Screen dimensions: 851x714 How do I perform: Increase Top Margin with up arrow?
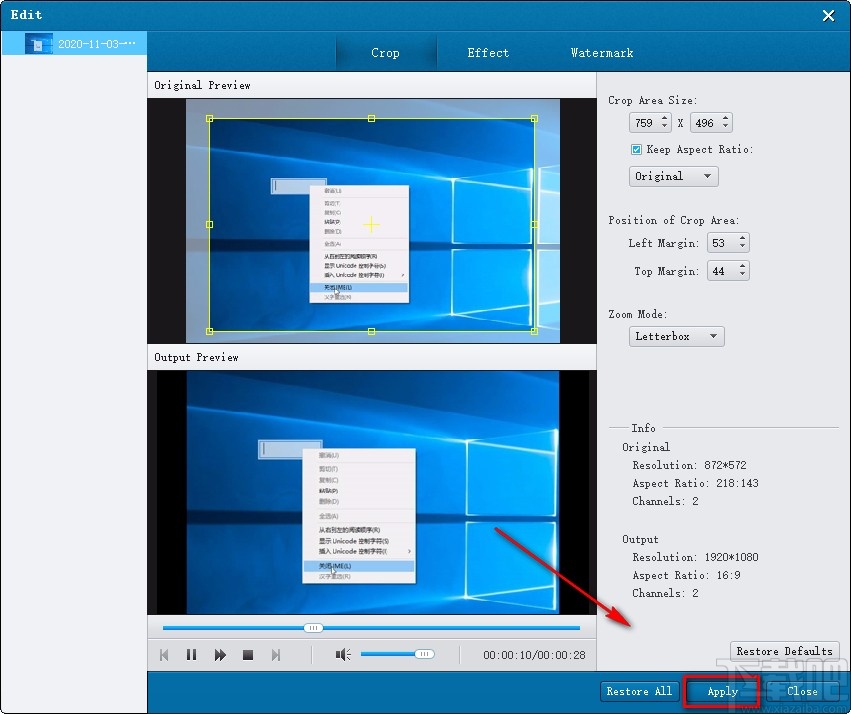coord(742,266)
